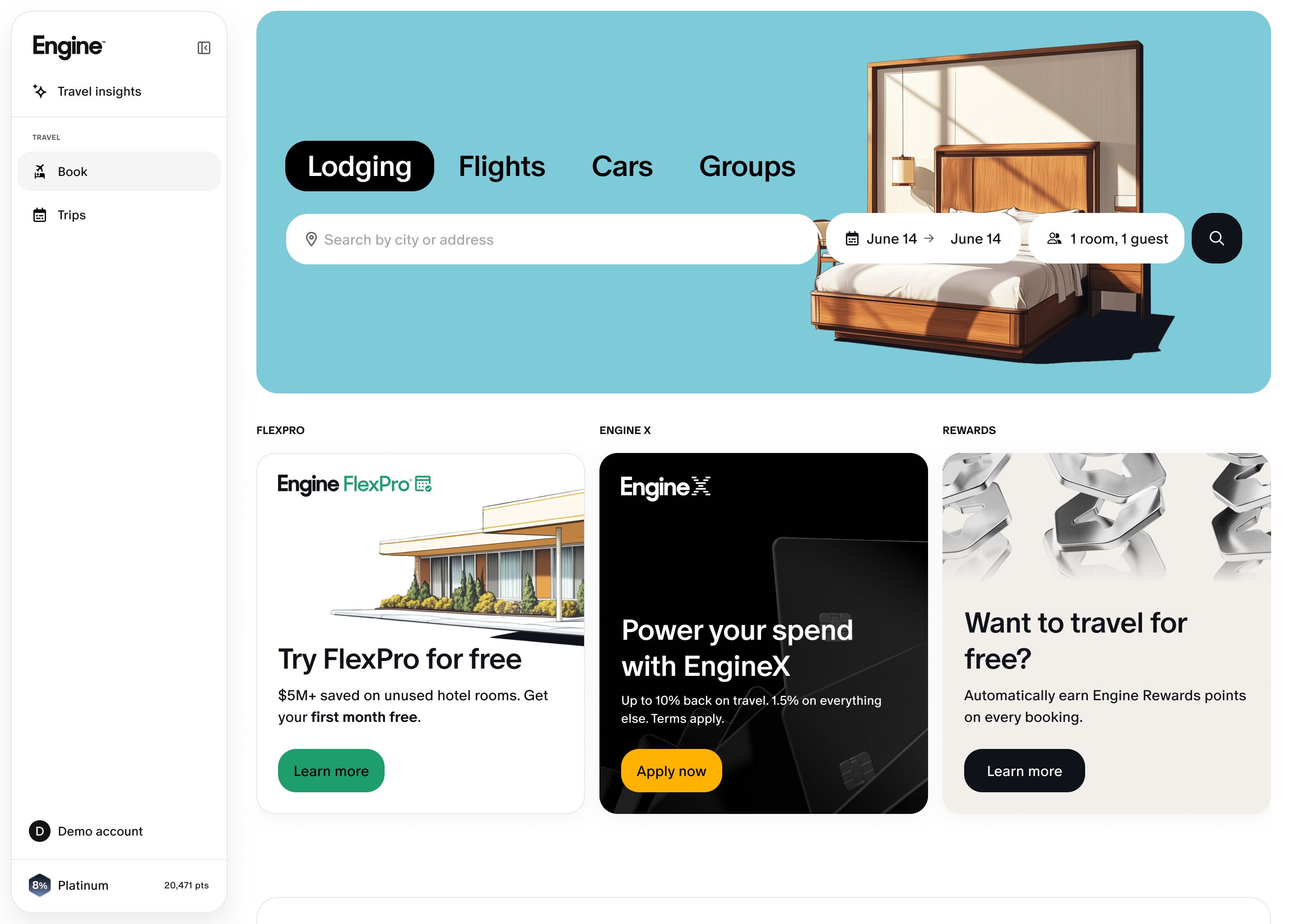The height and width of the screenshot is (924, 1300).
Task: Click the location pin icon in search
Action: click(311, 239)
